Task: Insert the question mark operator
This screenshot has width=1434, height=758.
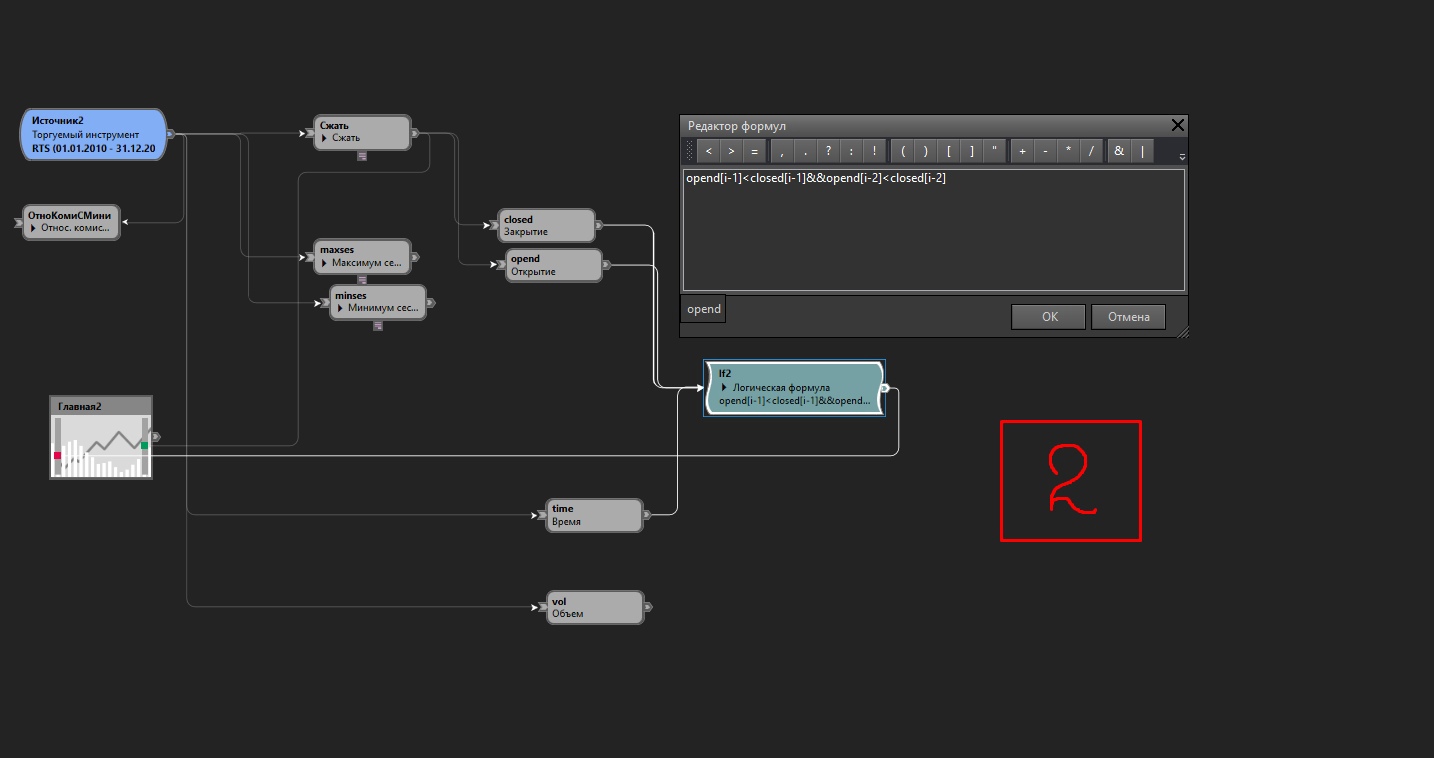Action: [828, 151]
